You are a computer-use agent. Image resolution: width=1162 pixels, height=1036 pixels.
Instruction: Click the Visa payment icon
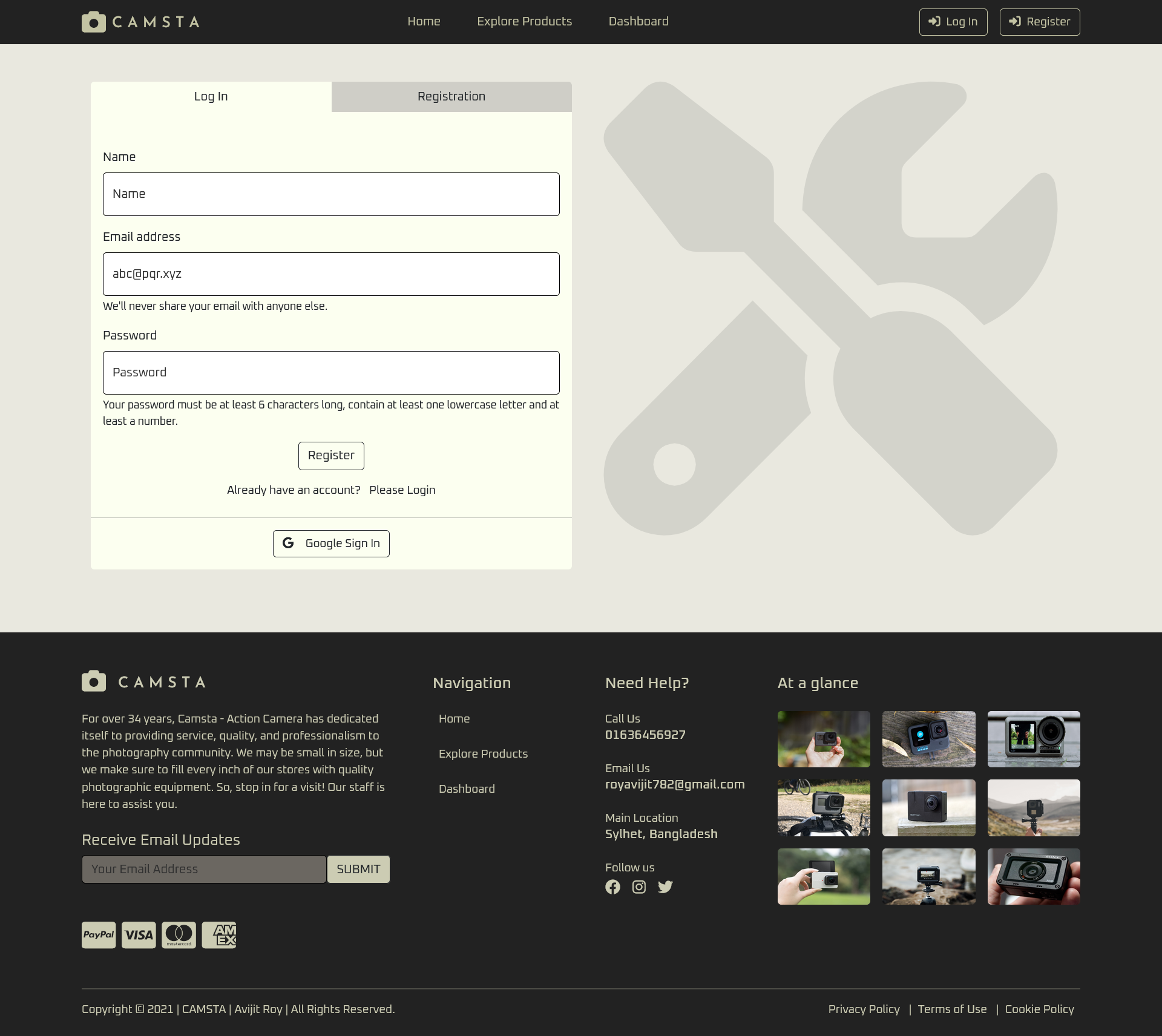point(139,935)
